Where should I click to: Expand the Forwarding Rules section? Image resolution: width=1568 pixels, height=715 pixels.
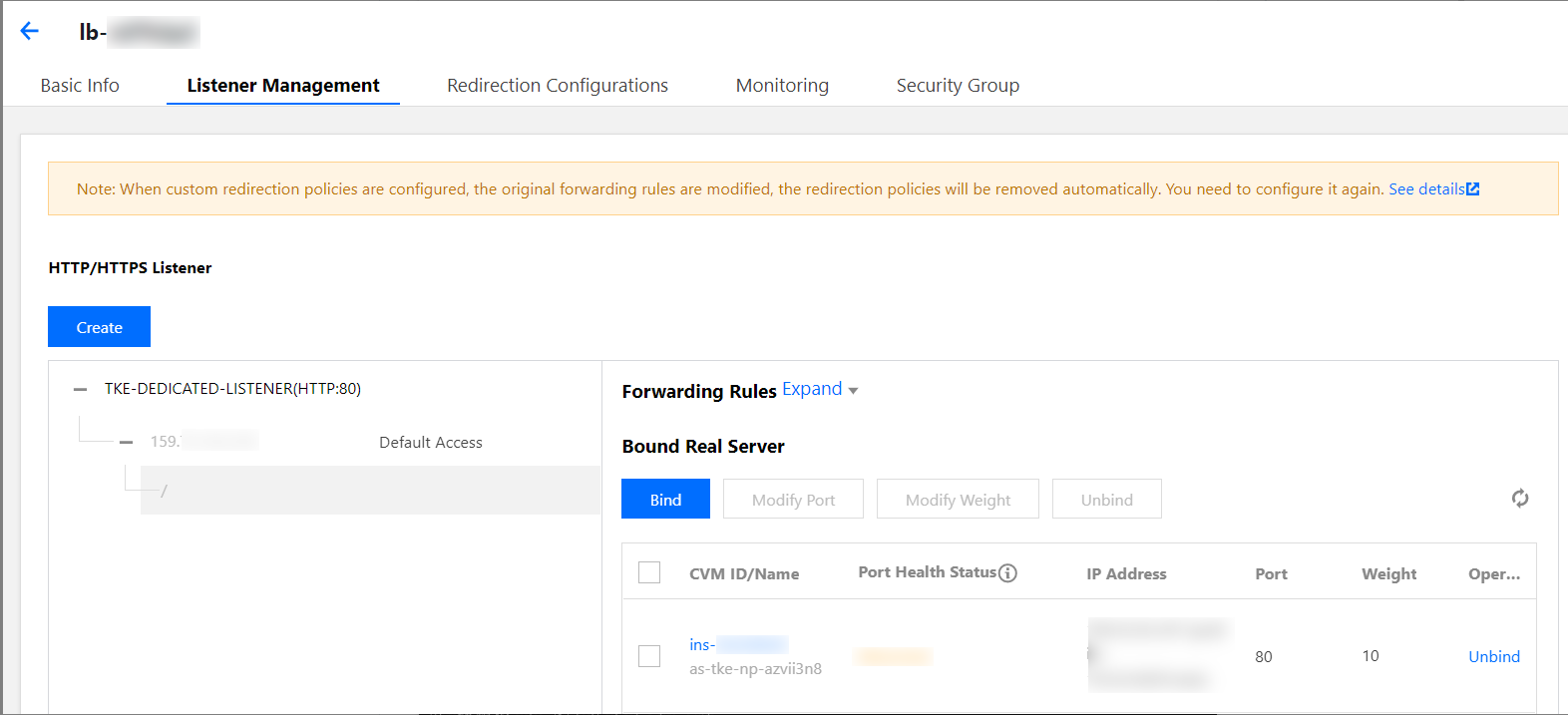(820, 390)
